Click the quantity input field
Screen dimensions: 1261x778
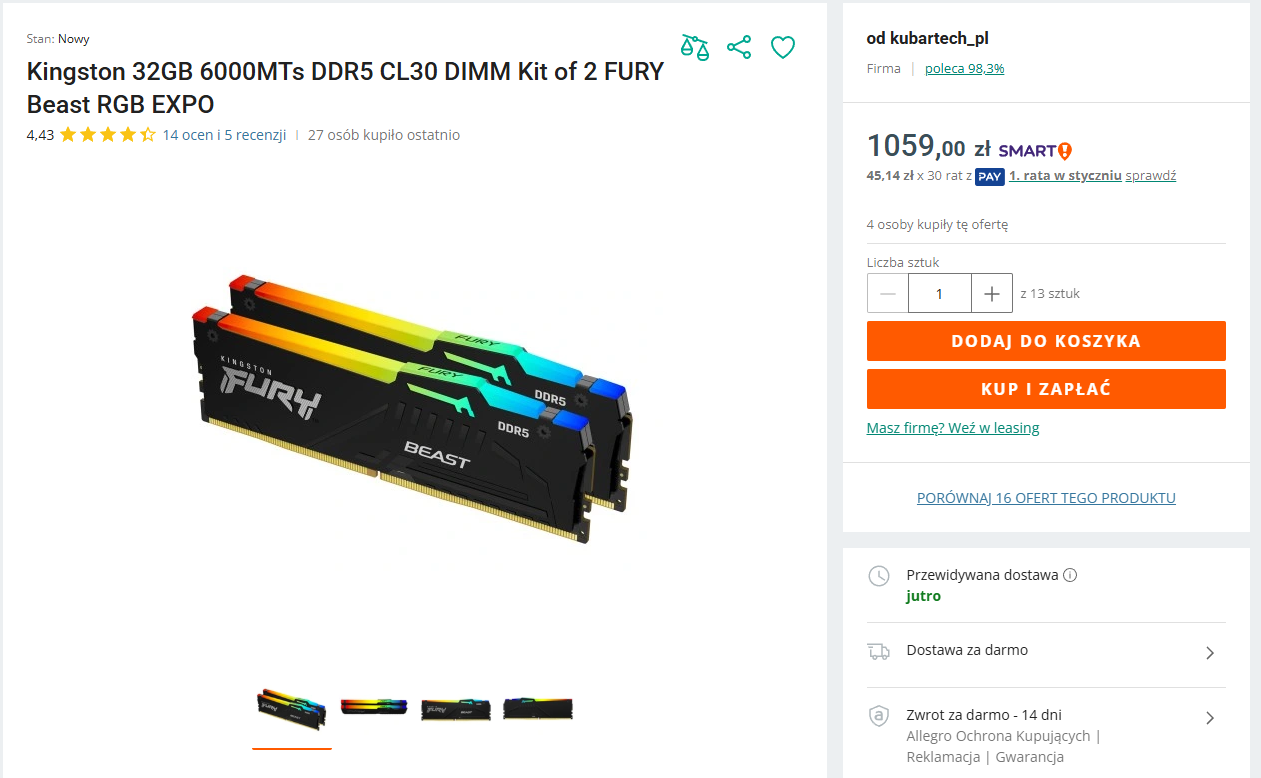coord(940,293)
